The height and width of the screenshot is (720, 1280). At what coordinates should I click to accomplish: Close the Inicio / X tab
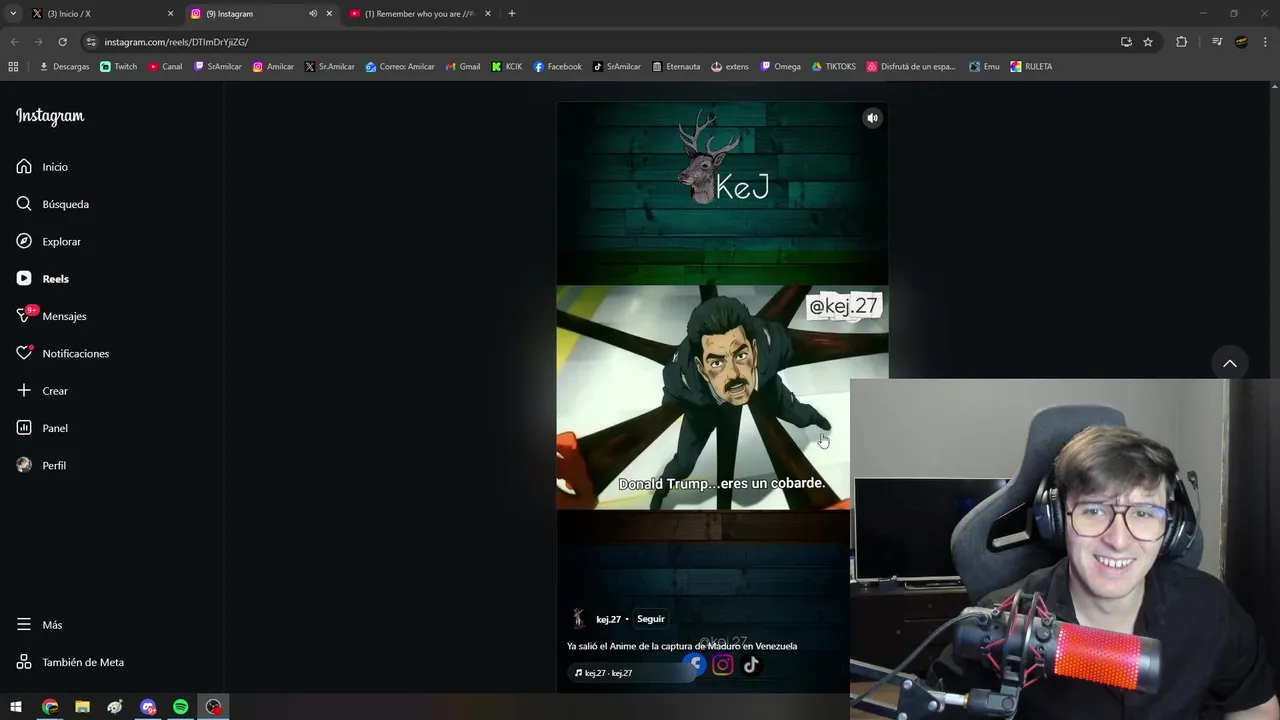click(x=170, y=14)
